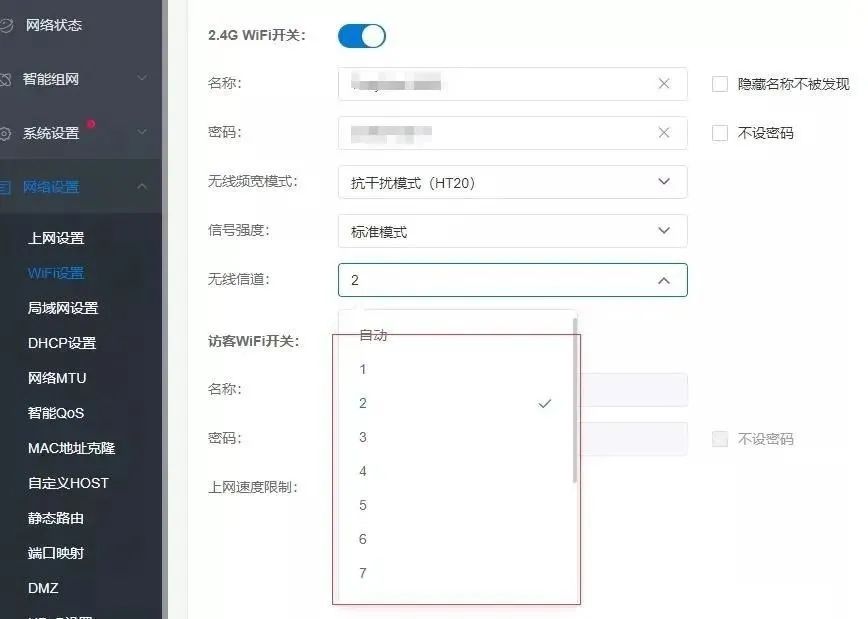Open the 无线频宽模式 dropdown
Viewport: 868px width, 619px height.
pos(513,182)
